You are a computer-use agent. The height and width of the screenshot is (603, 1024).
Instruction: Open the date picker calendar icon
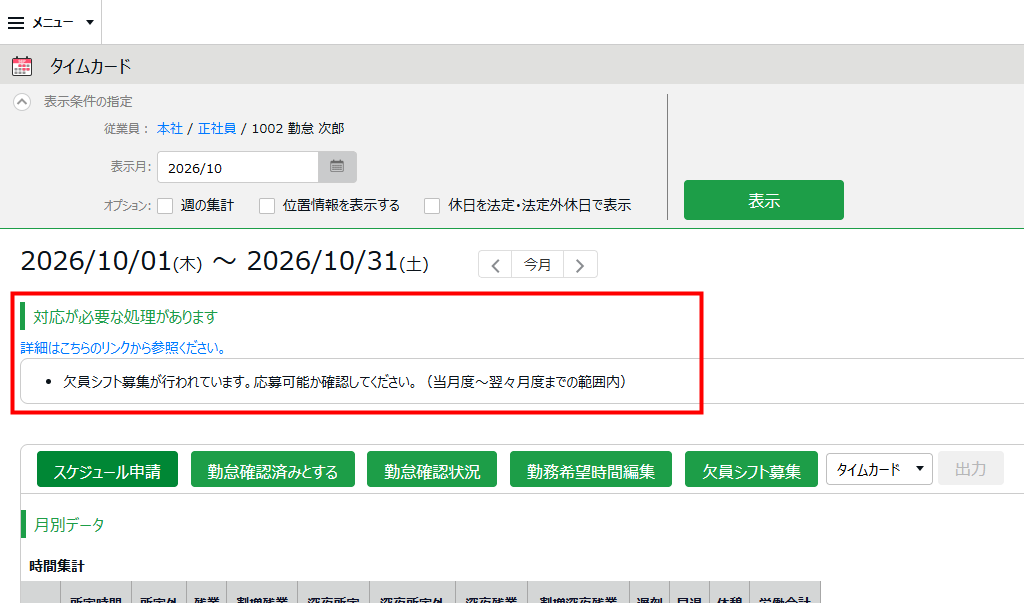pyautogui.click(x=337, y=167)
